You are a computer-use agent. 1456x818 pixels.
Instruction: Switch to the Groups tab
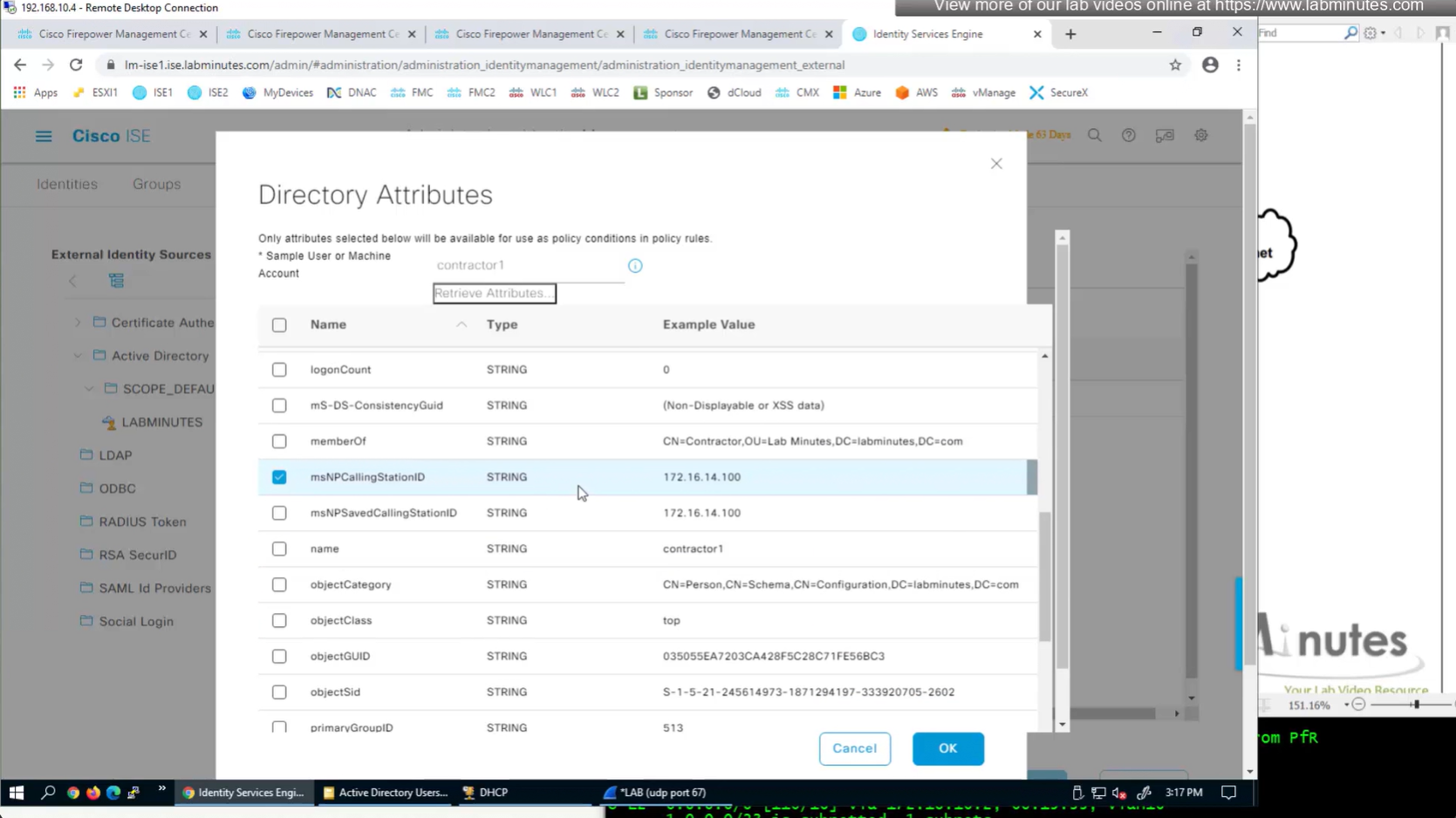click(156, 184)
